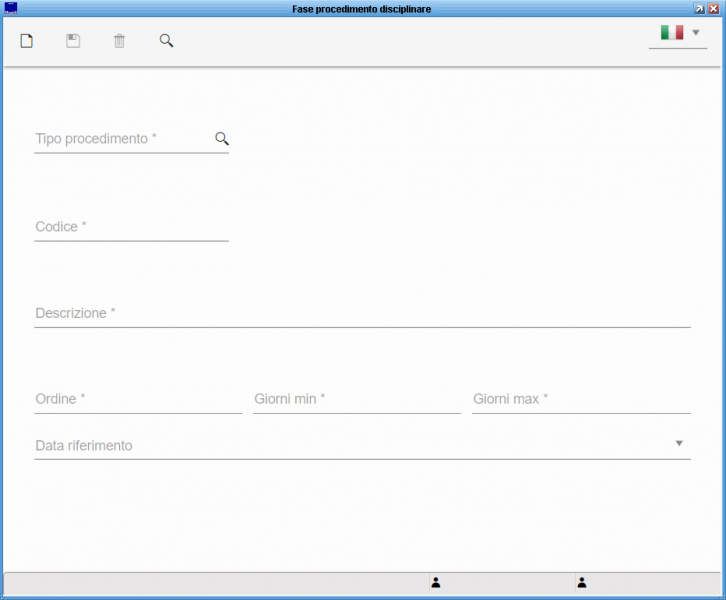Focus the Descrizione input field
Image resolution: width=726 pixels, height=600 pixels.
pos(363,313)
